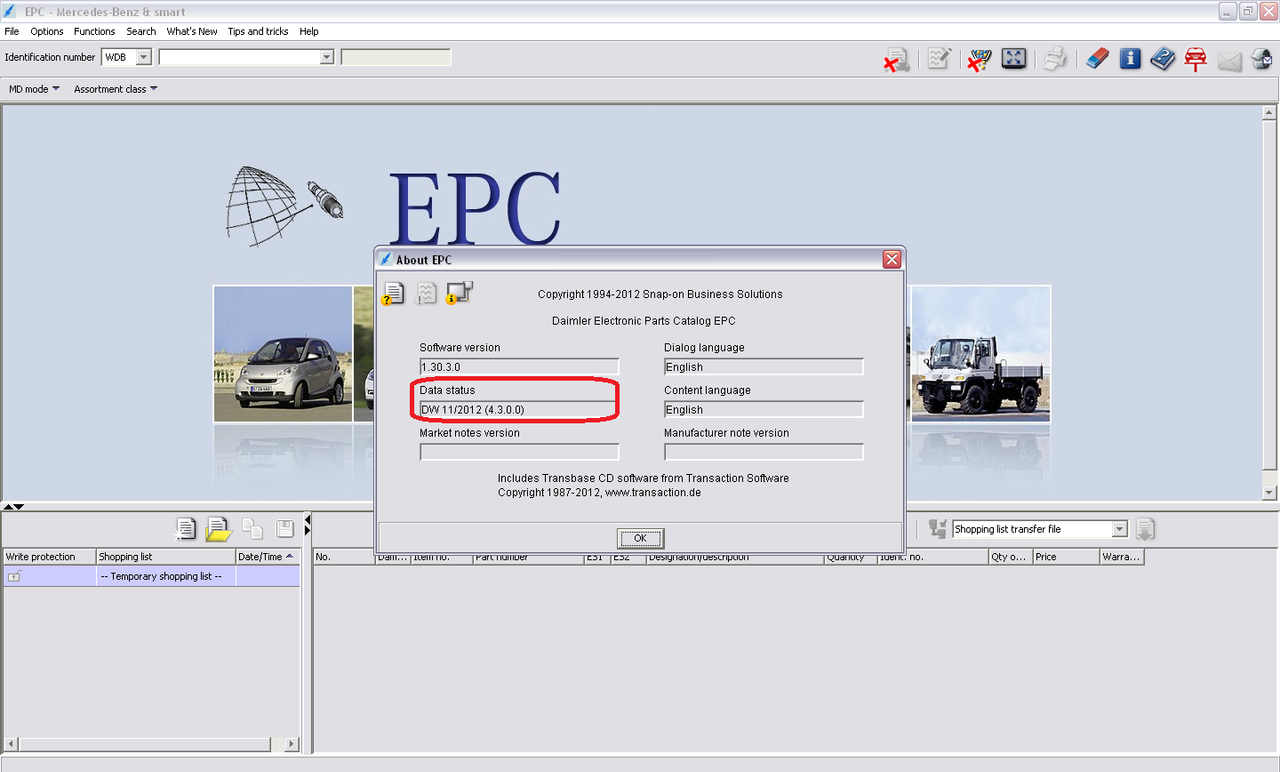Click the Data status field DW 11/2012
Screen dimensions: 1280x772
[x=519, y=410]
